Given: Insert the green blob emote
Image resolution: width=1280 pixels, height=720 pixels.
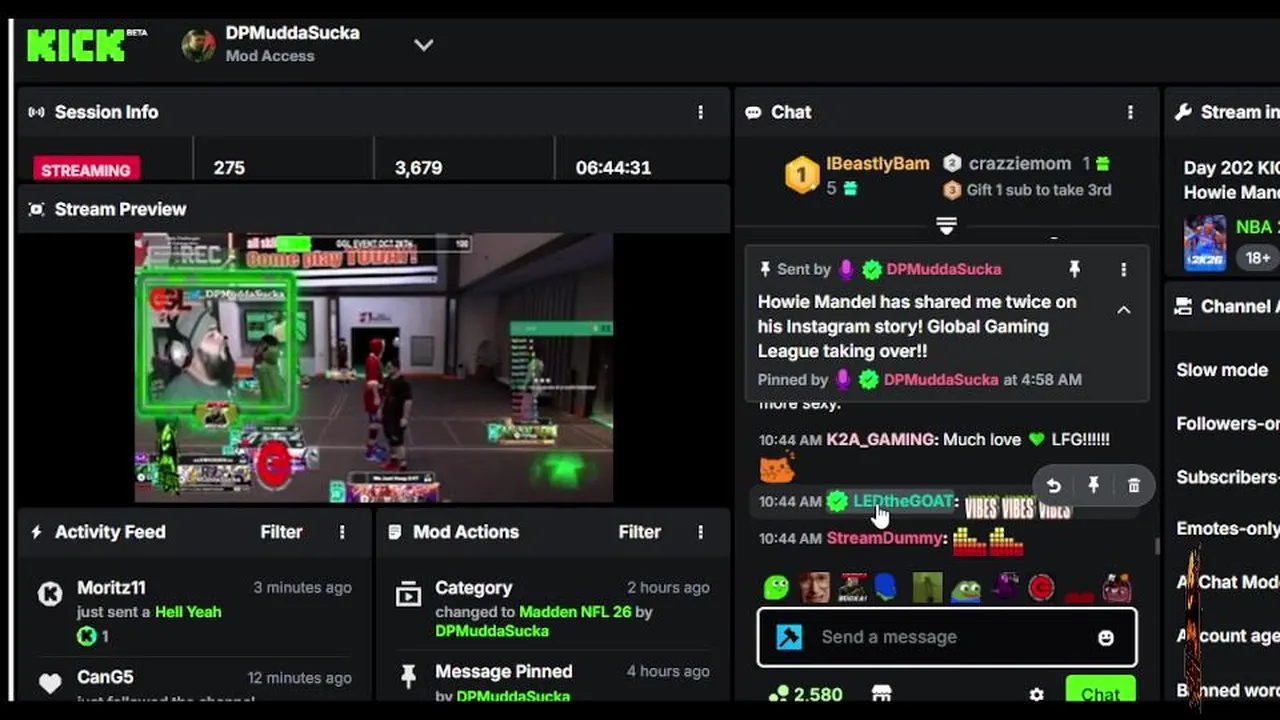Looking at the screenshot, I should click(776, 588).
